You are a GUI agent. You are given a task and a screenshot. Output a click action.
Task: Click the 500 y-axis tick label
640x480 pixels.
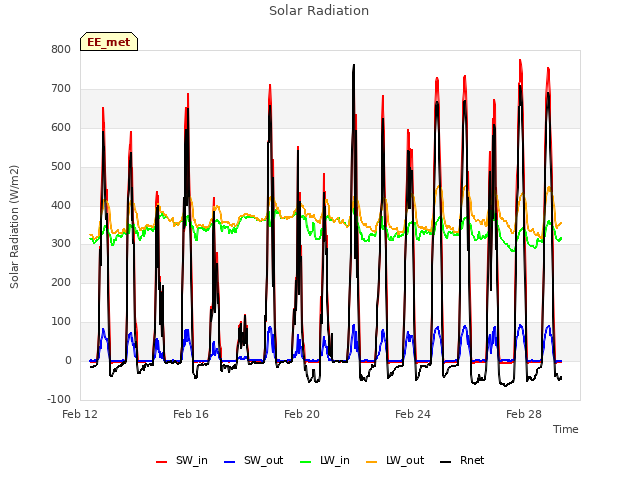pyautogui.click(x=61, y=167)
